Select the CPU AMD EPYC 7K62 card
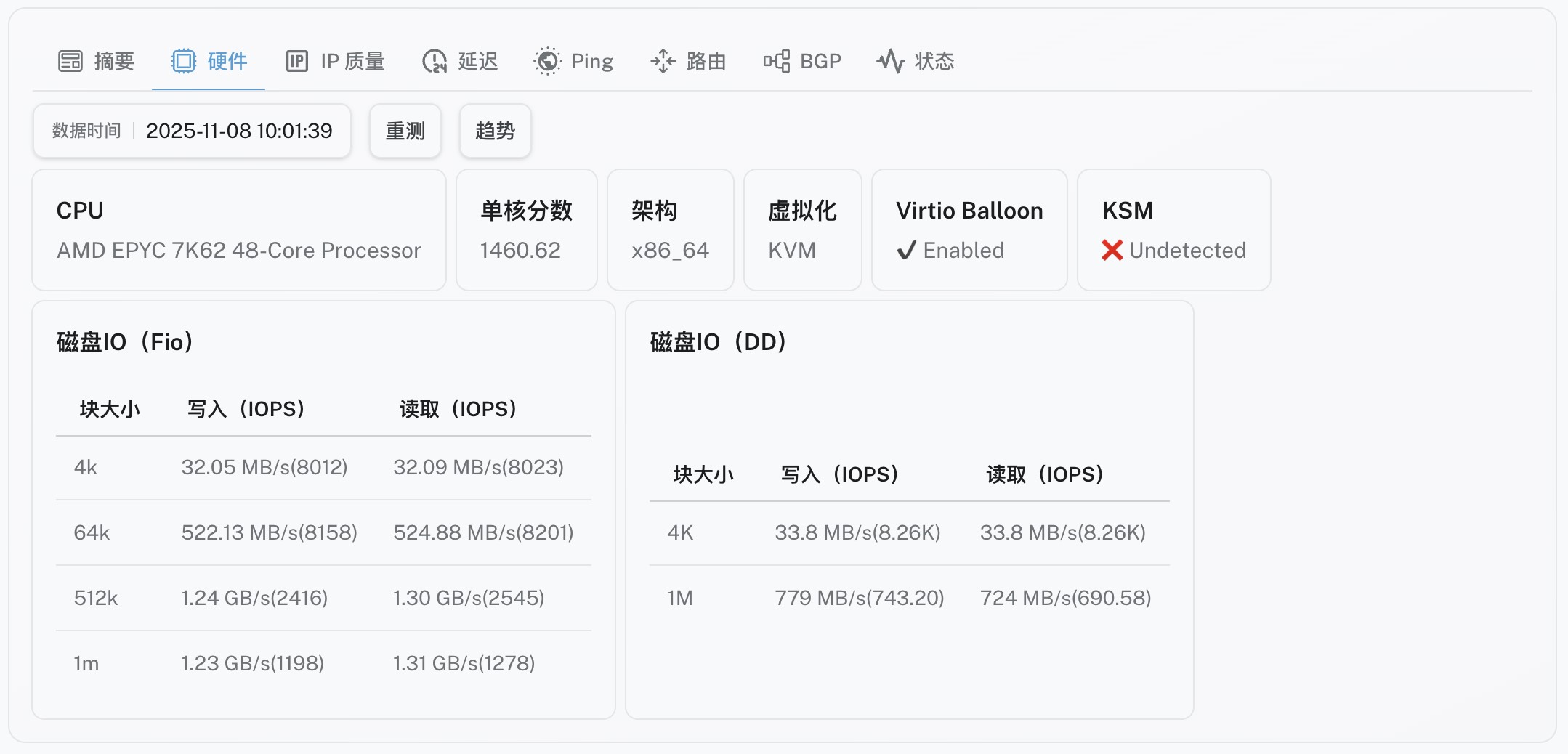The width and height of the screenshot is (1568, 754). point(238,230)
